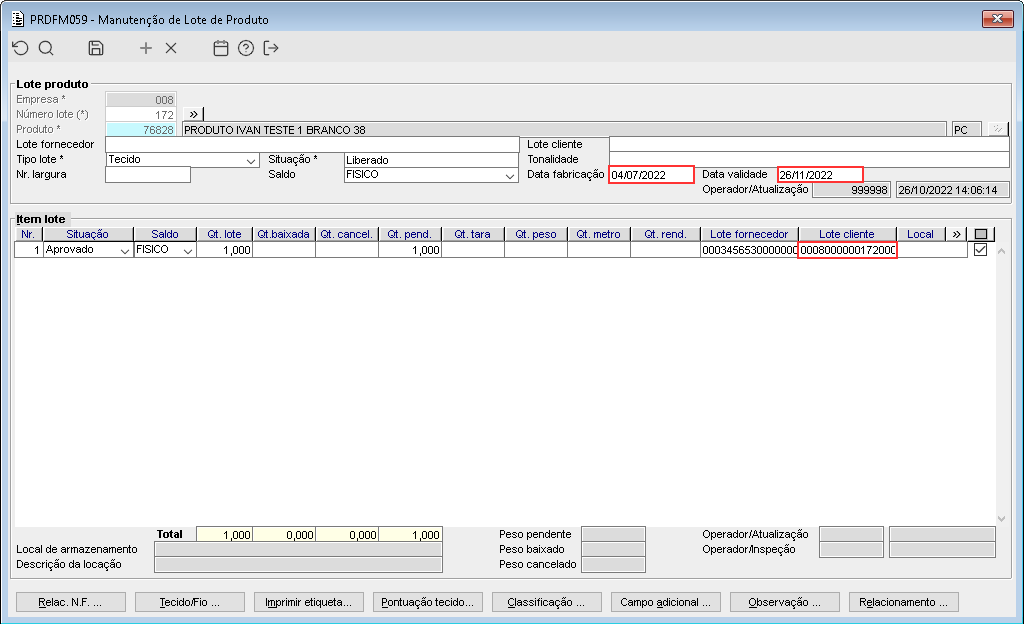This screenshot has width=1024, height=624.
Task: Toggle the checkbox on item row 1
Action: tap(980, 249)
